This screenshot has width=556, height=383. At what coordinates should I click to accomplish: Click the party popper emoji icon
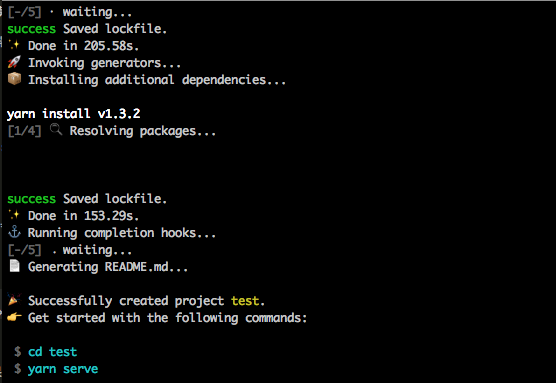[x=14, y=300]
